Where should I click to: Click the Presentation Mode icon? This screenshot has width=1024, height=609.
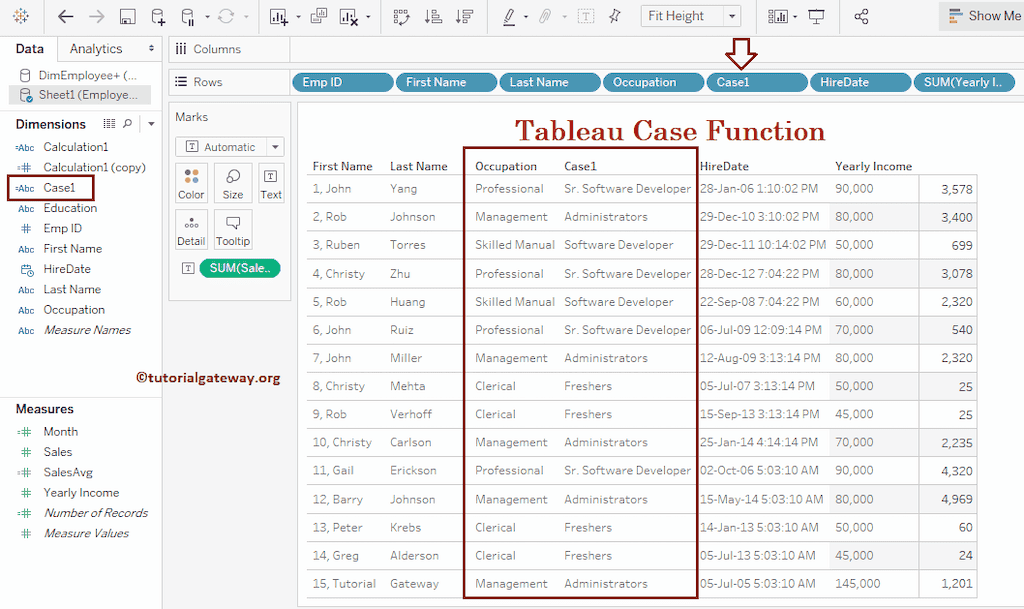point(816,16)
